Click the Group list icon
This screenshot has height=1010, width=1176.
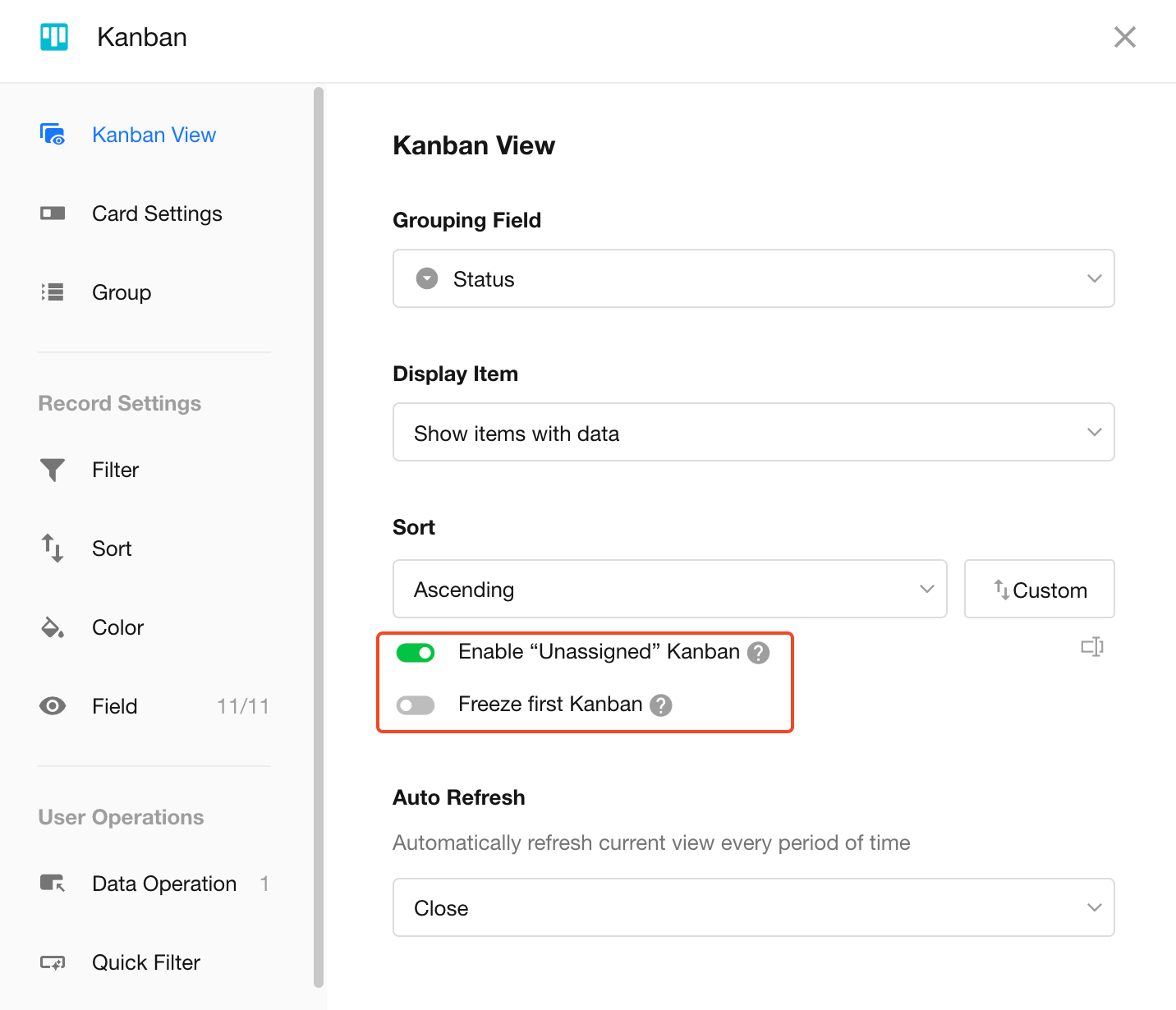point(53,292)
